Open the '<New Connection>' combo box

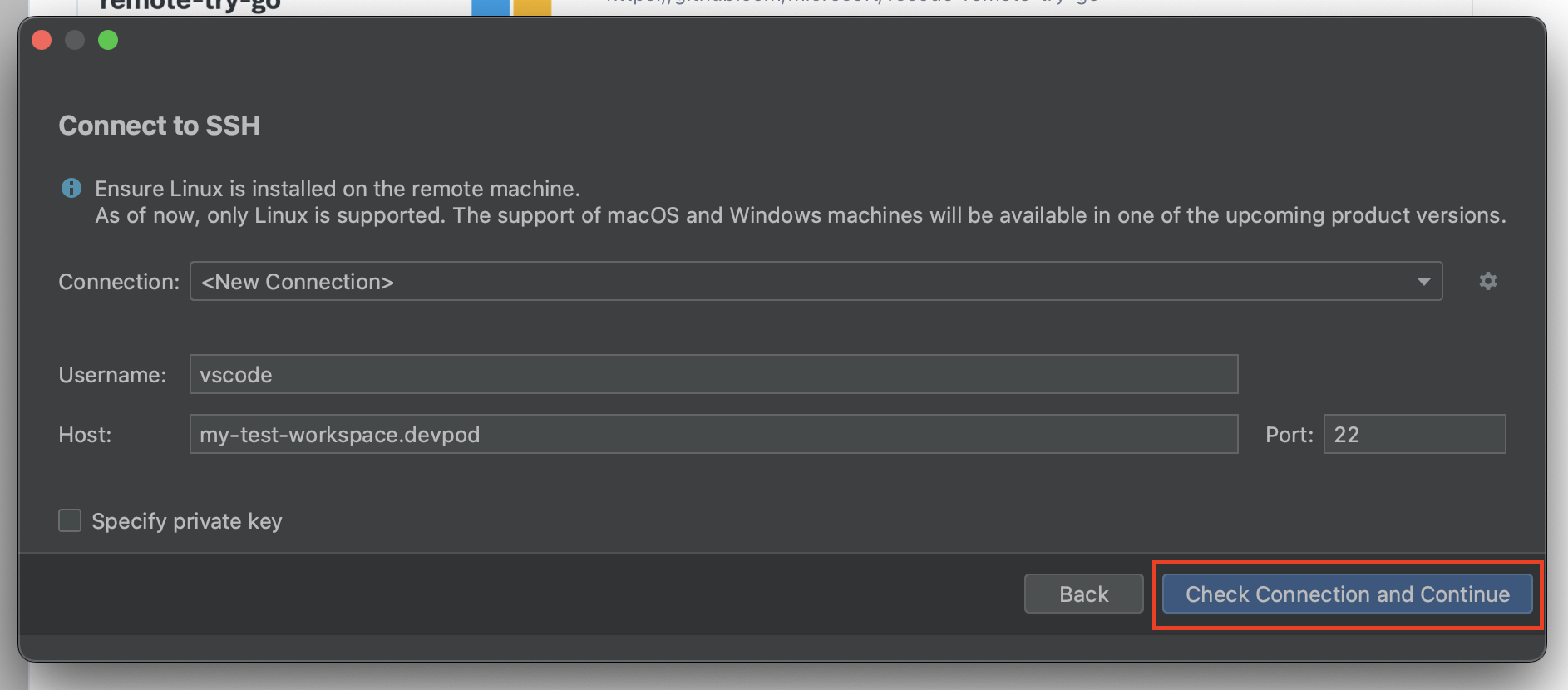[798, 282]
